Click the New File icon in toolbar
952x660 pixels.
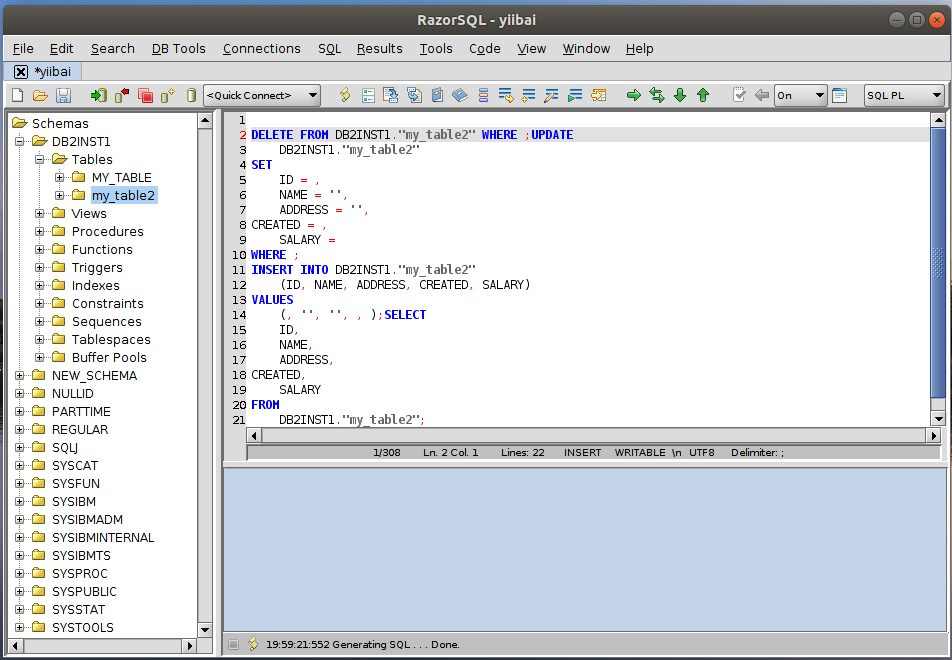click(17, 95)
